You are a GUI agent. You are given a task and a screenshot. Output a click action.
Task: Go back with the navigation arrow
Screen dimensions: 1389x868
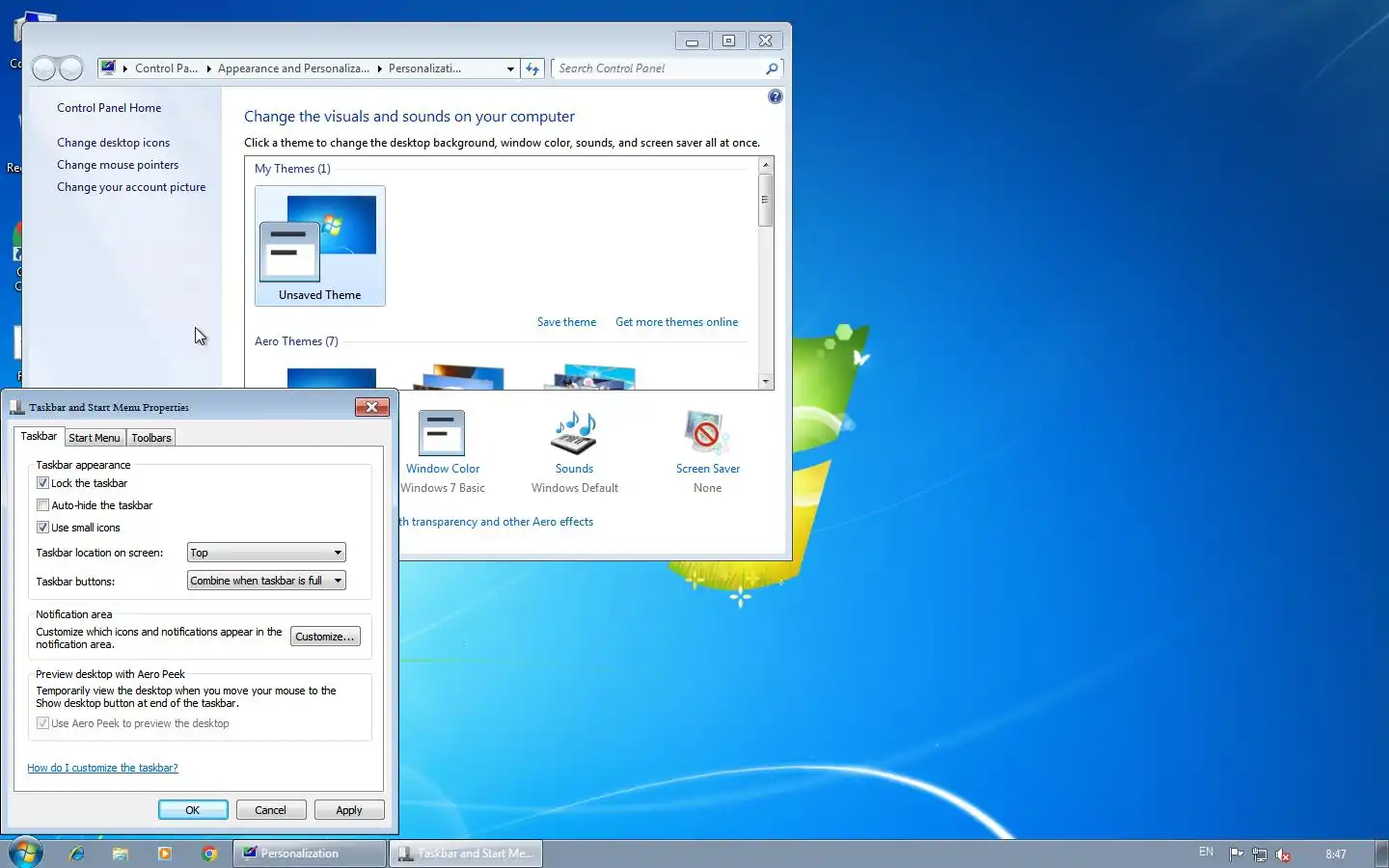click(x=44, y=68)
